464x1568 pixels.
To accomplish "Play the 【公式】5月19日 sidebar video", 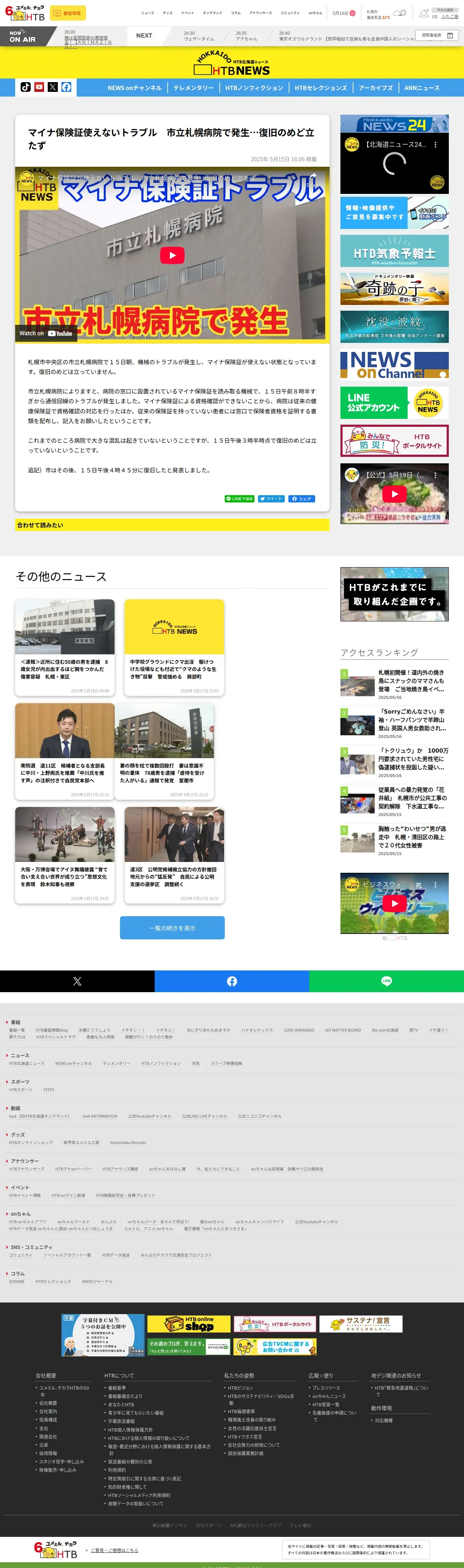I will (395, 494).
